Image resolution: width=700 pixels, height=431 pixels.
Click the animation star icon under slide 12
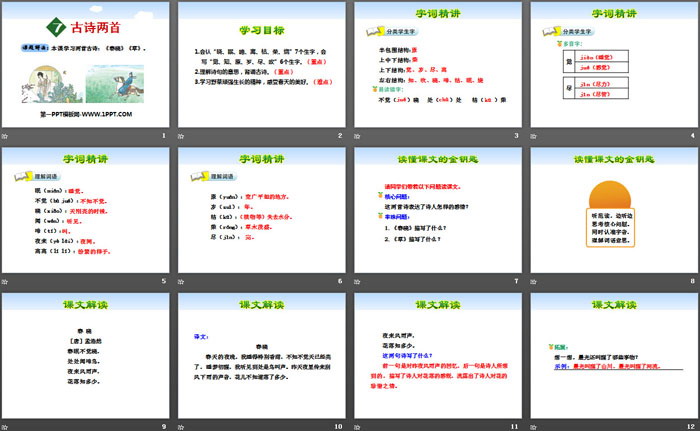click(532, 423)
